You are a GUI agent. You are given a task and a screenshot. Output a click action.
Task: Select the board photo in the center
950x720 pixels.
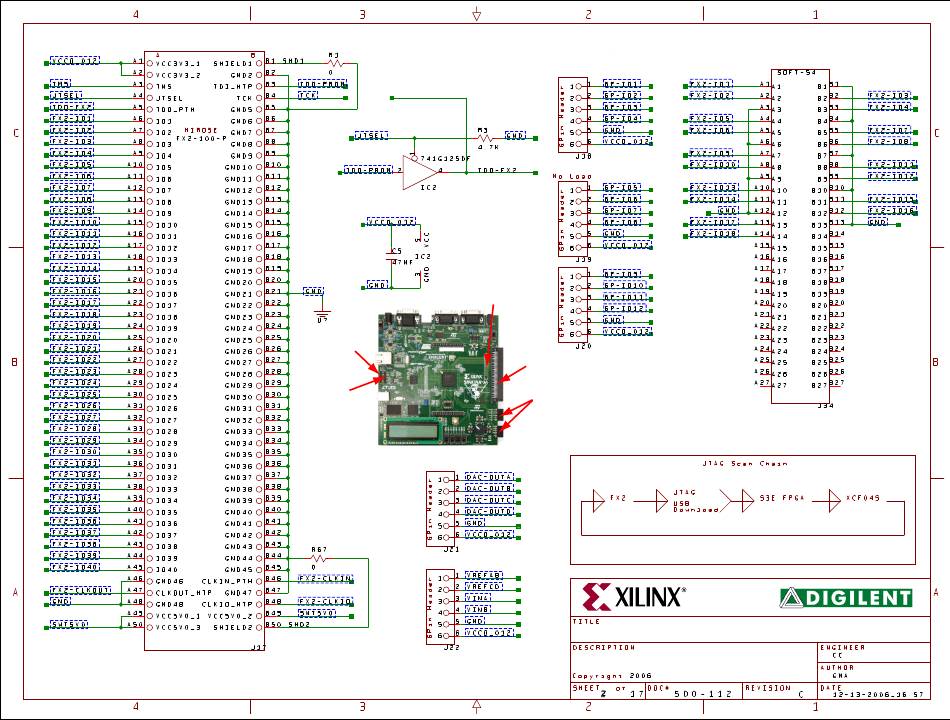pyautogui.click(x=440, y=377)
